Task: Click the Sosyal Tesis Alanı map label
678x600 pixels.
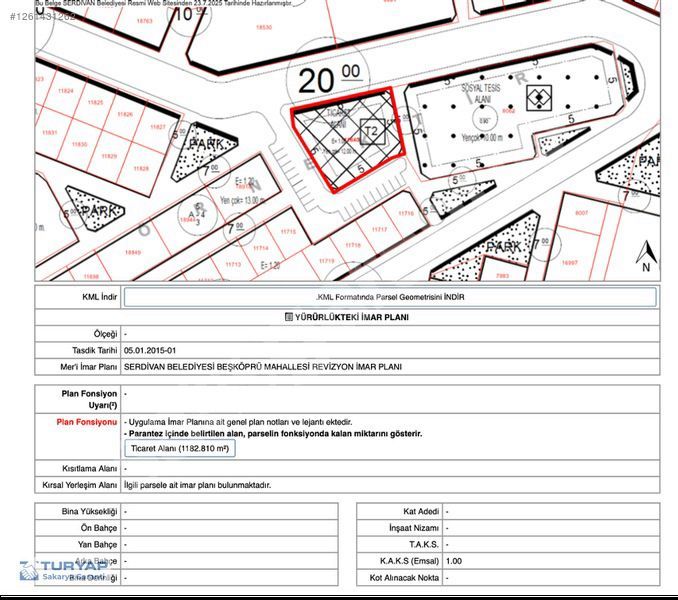Action: click(481, 93)
